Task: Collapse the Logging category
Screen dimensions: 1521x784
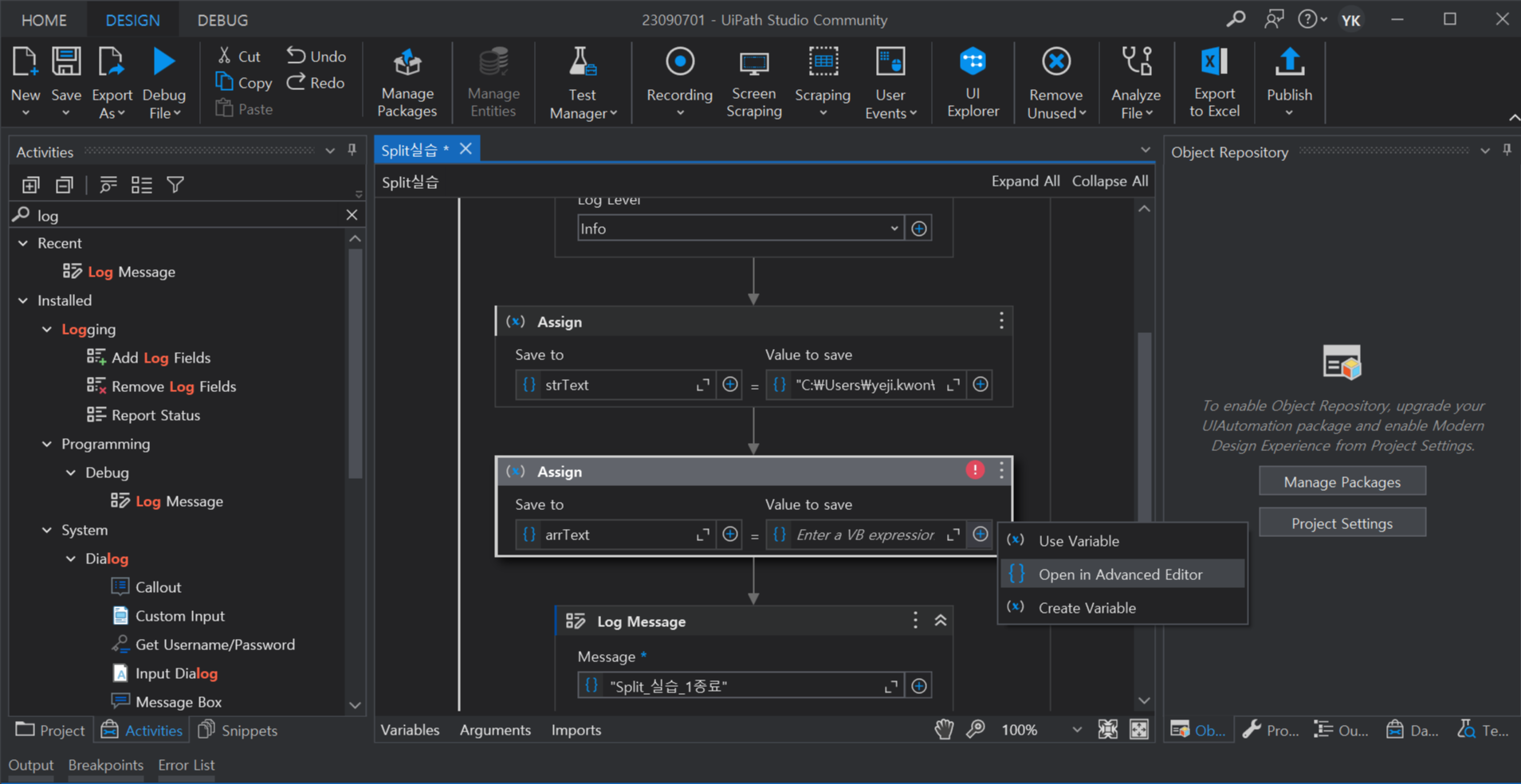Action: [x=47, y=329]
